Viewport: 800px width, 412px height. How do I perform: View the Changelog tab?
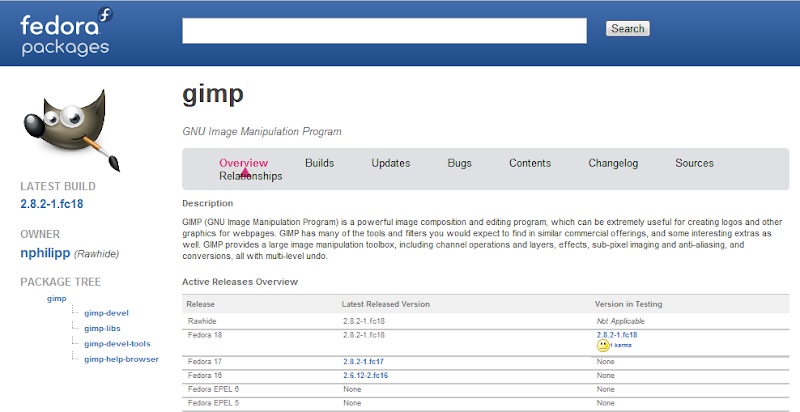tap(613, 163)
